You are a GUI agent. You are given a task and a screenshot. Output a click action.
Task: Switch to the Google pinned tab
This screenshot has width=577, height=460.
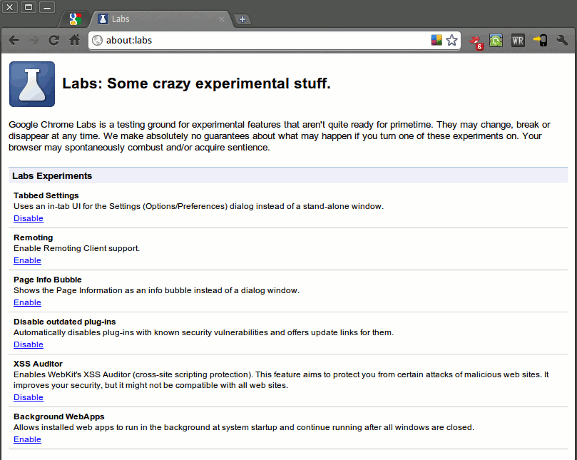pyautogui.click(x=75, y=19)
